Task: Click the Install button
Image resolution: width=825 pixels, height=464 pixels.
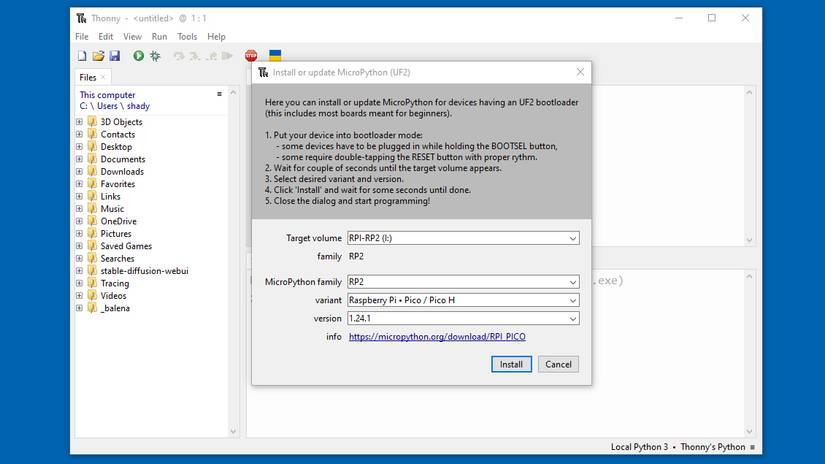Action: 511,364
